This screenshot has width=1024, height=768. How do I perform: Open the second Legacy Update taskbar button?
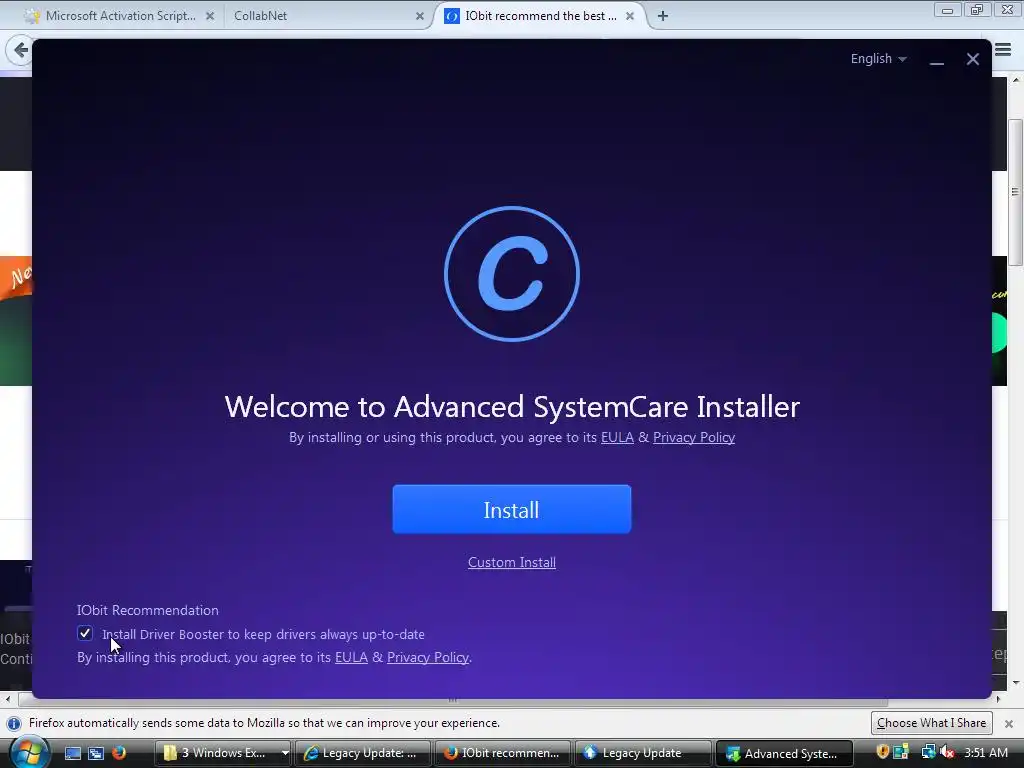(643, 753)
